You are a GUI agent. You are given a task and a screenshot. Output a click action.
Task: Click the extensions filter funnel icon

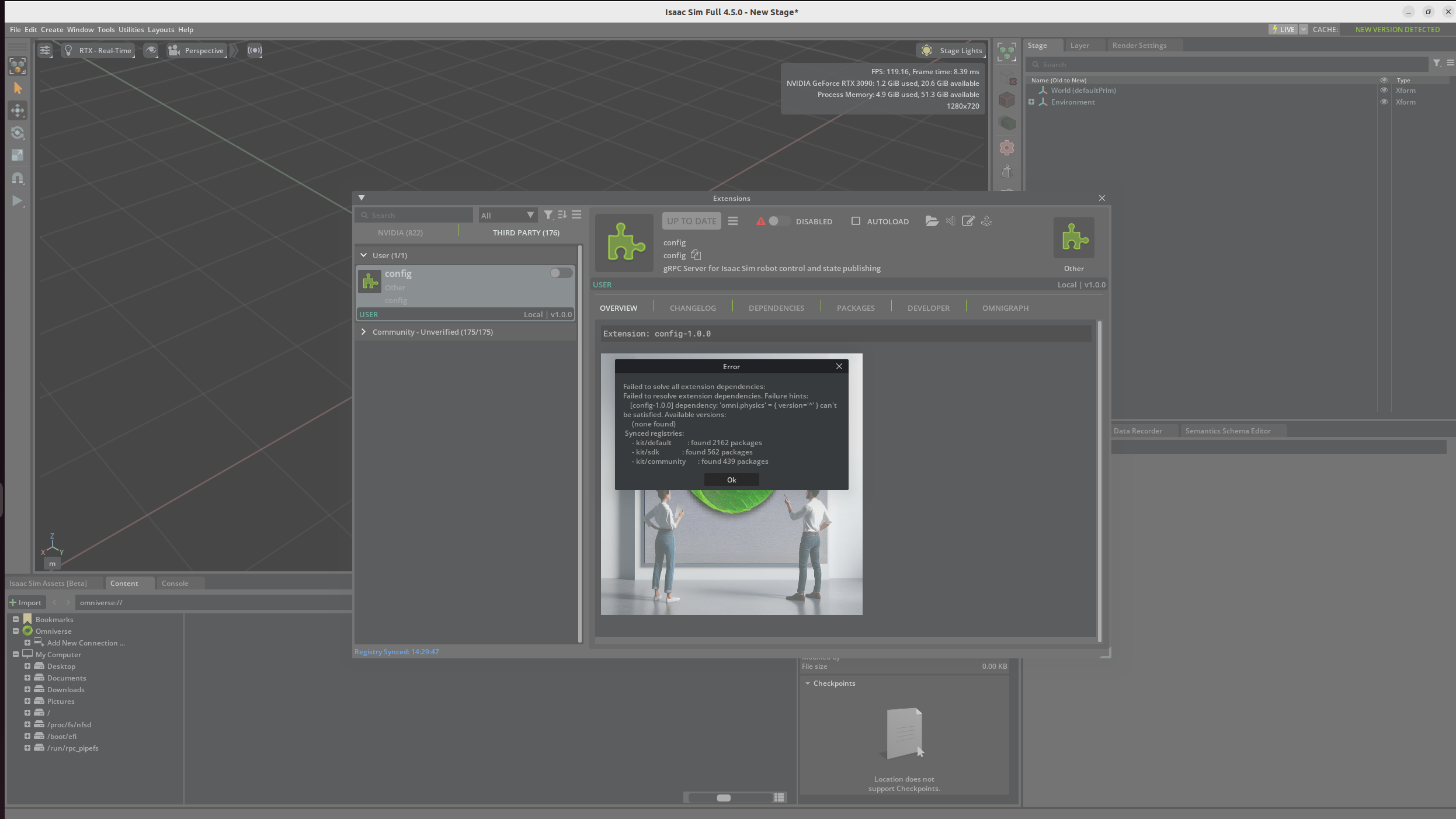pyautogui.click(x=548, y=215)
